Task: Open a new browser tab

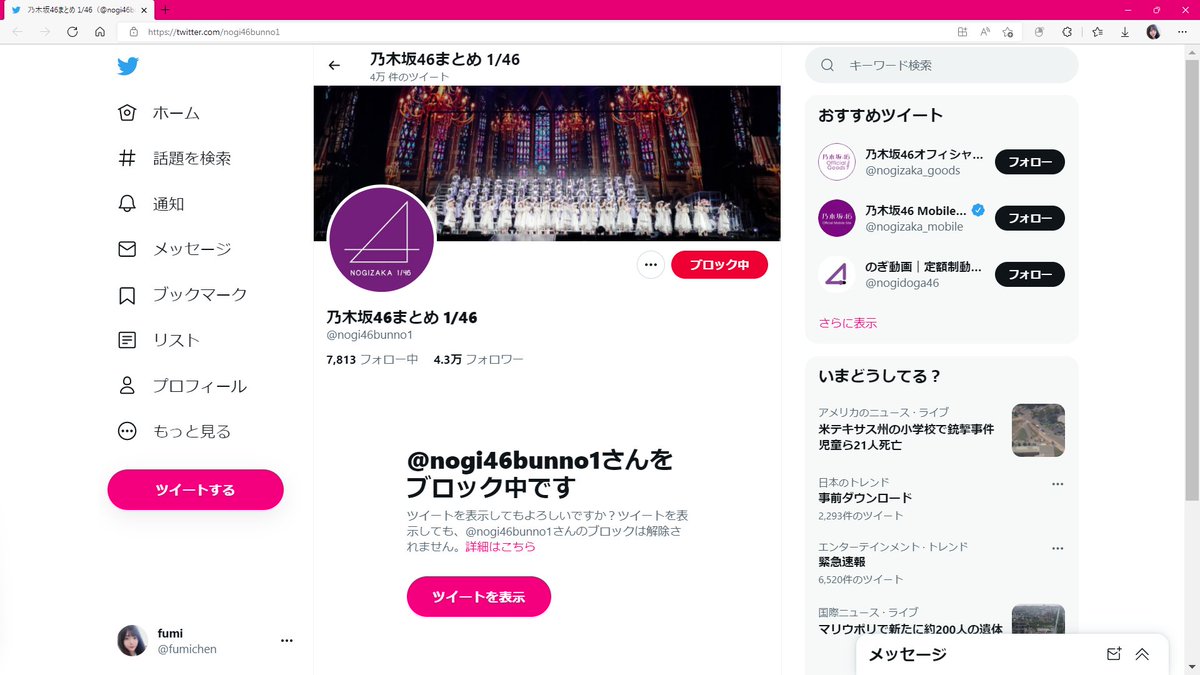Action: point(166,9)
